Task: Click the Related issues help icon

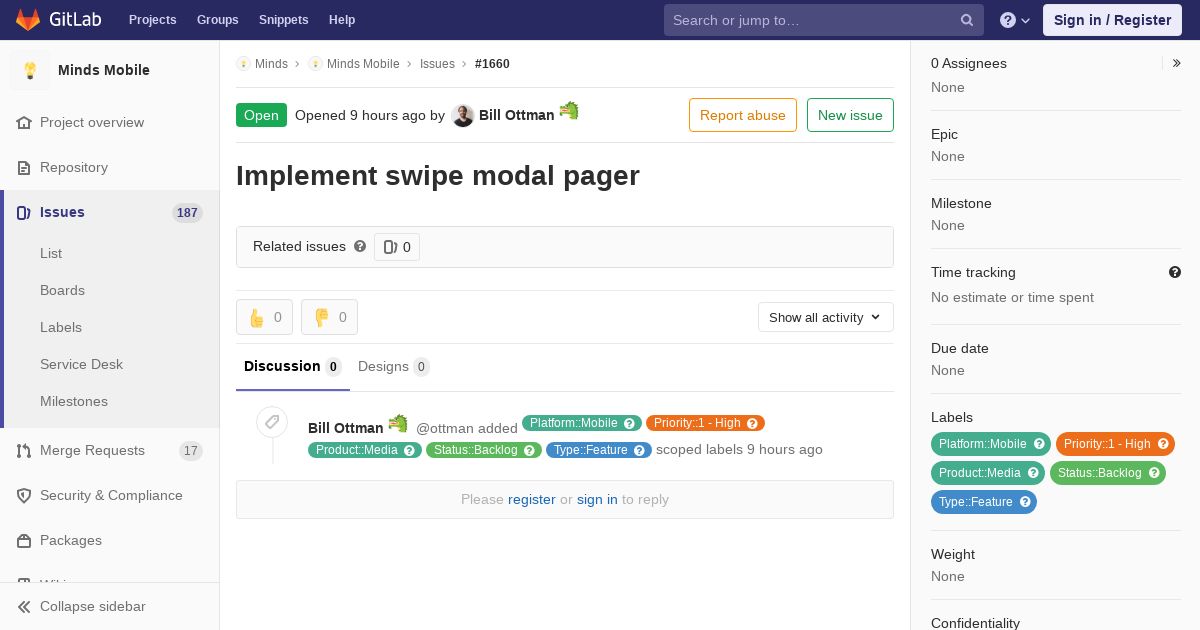Action: click(x=360, y=246)
